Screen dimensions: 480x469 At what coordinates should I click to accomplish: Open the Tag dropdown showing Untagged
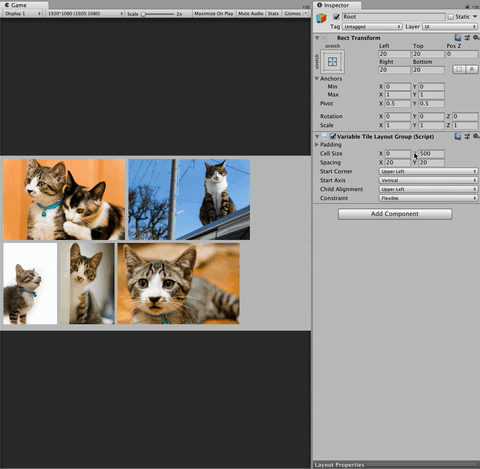point(372,27)
